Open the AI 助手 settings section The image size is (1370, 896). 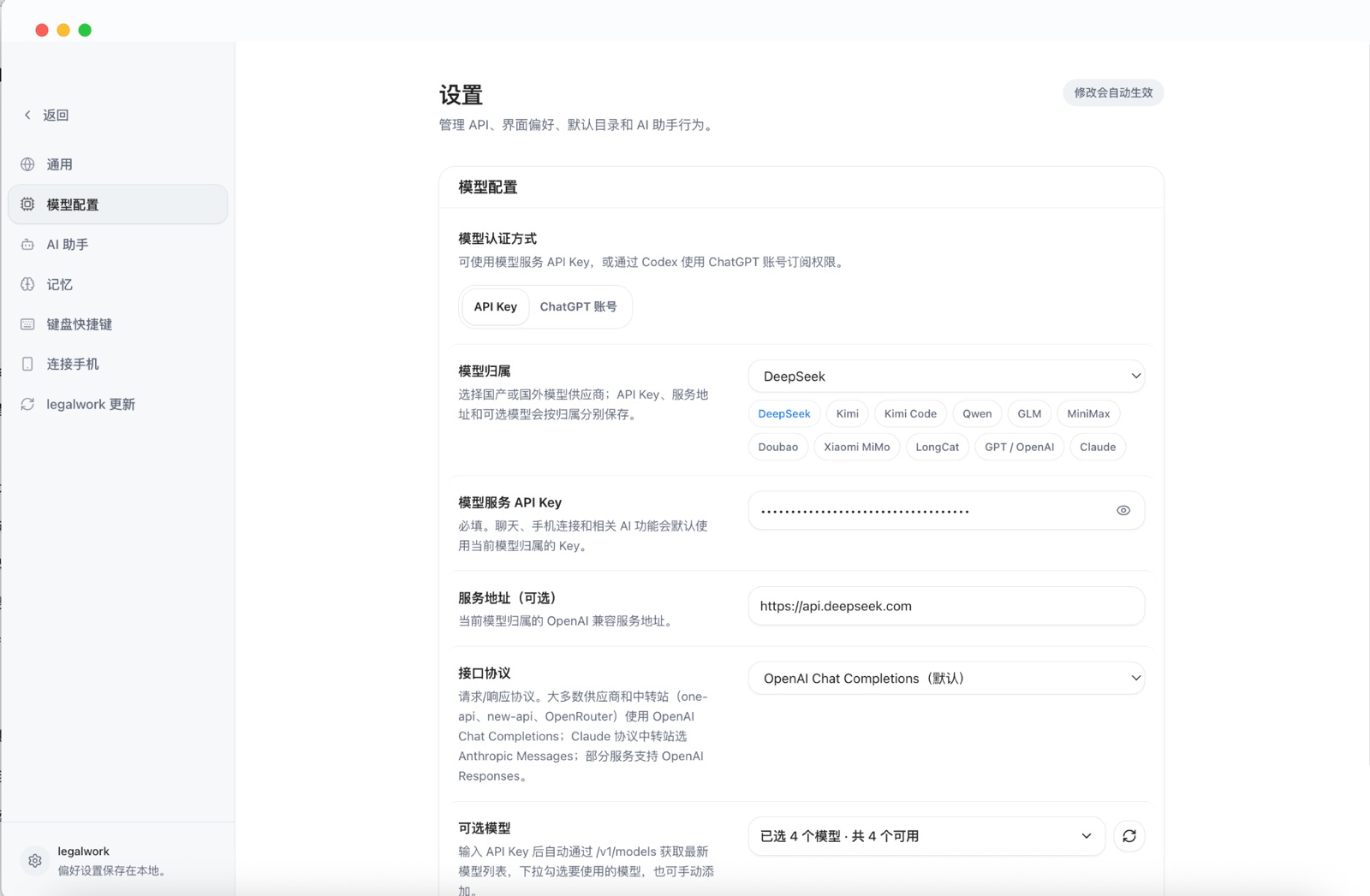click(x=118, y=245)
